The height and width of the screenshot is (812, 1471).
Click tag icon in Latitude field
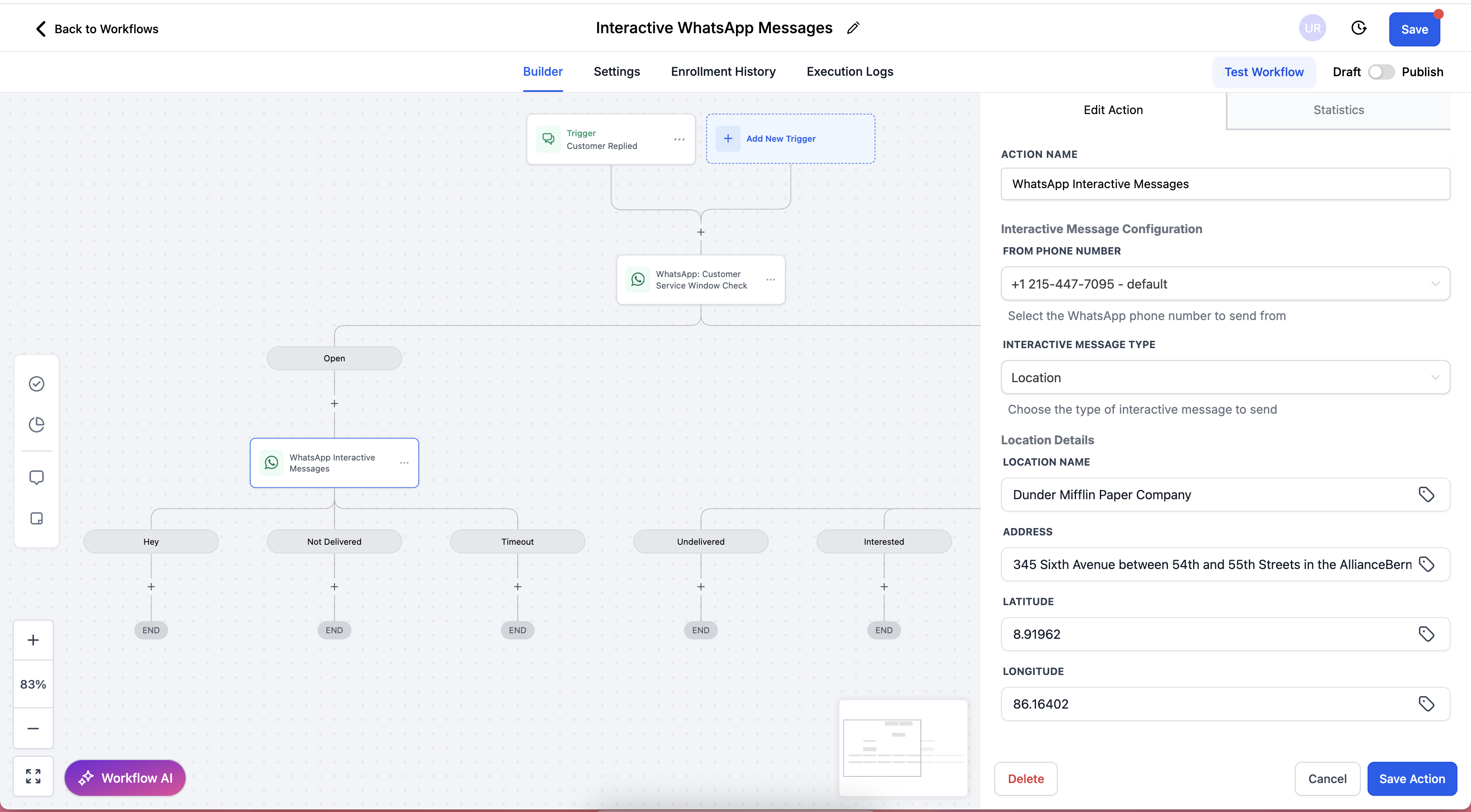click(x=1426, y=634)
